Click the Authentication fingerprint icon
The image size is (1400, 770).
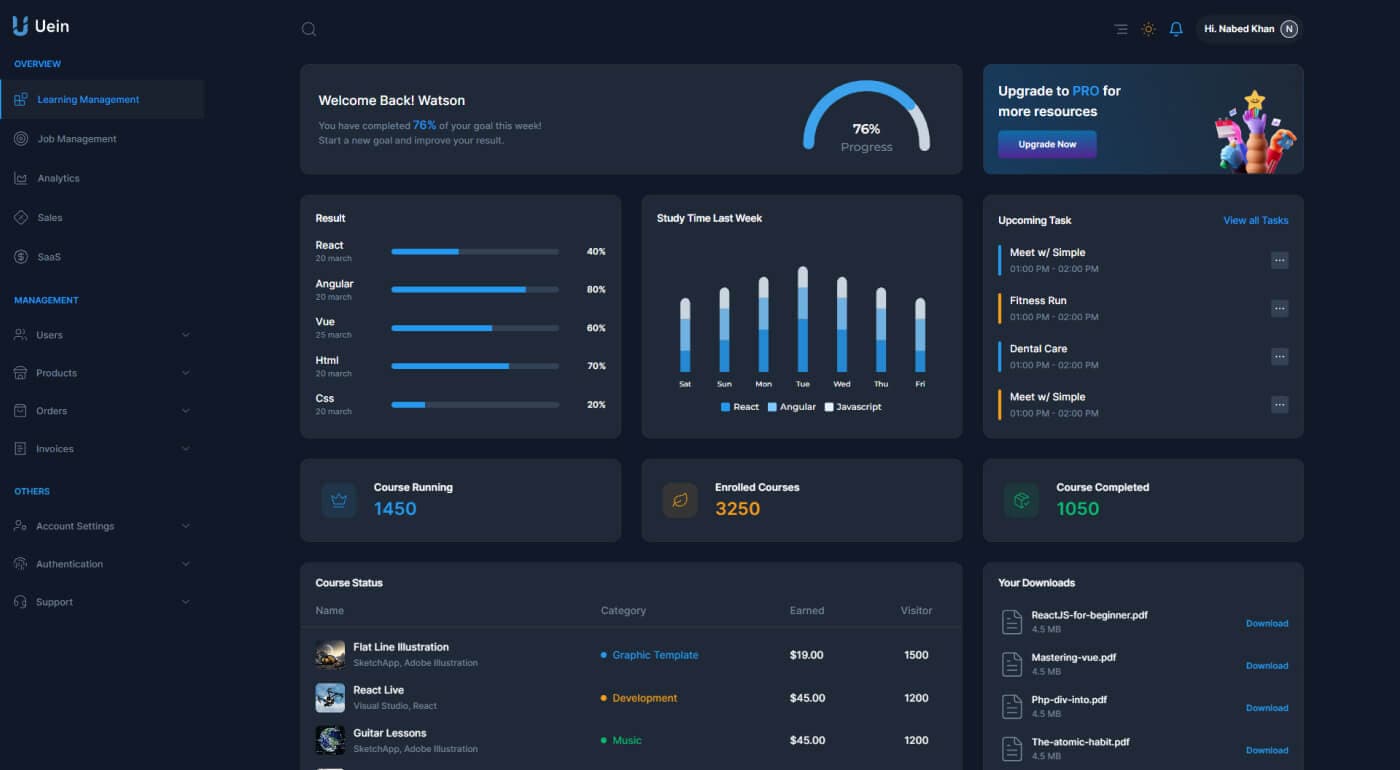pyautogui.click(x=20, y=564)
